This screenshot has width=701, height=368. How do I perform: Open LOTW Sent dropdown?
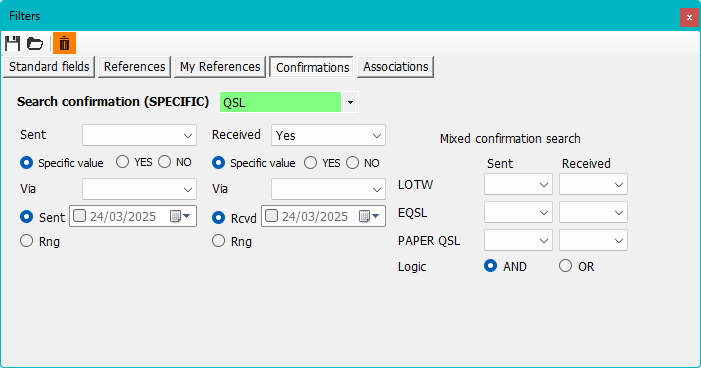pos(518,184)
